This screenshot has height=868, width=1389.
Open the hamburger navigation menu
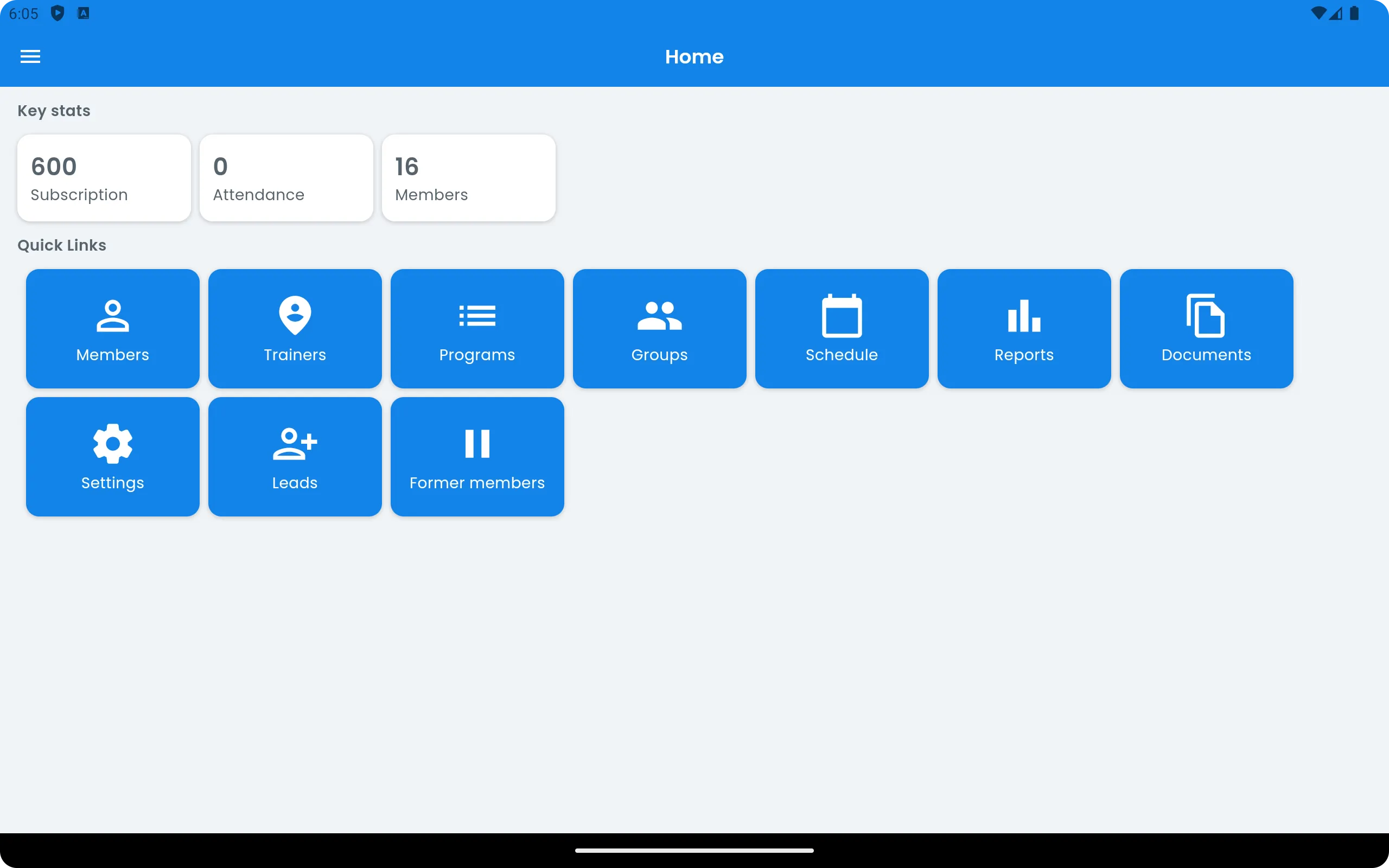point(30,56)
